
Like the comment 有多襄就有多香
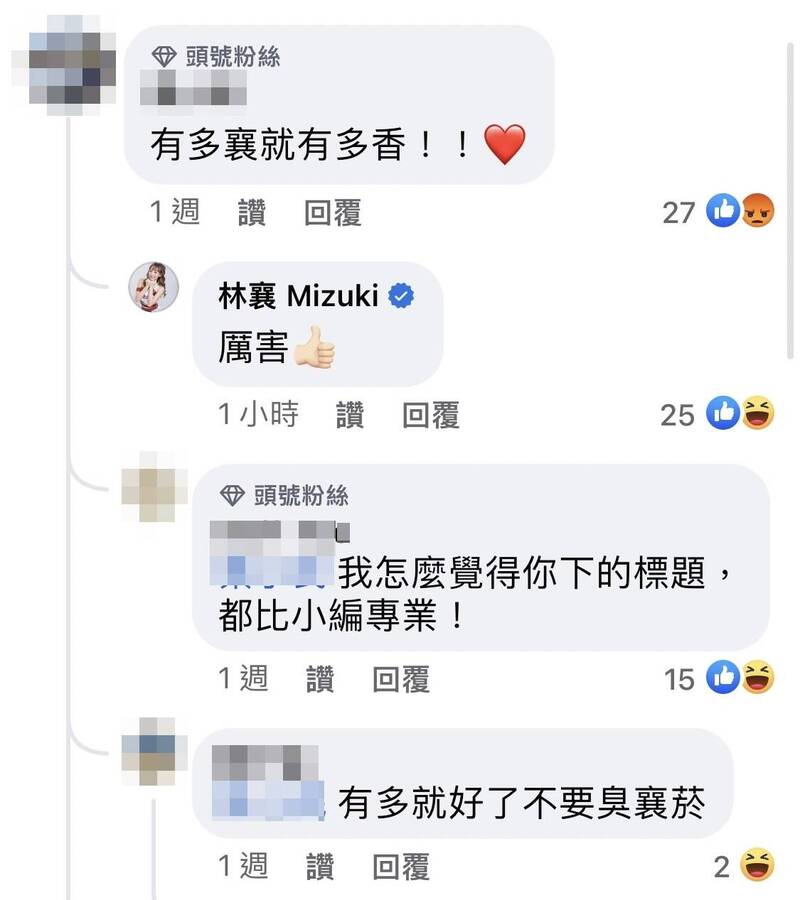click(252, 212)
